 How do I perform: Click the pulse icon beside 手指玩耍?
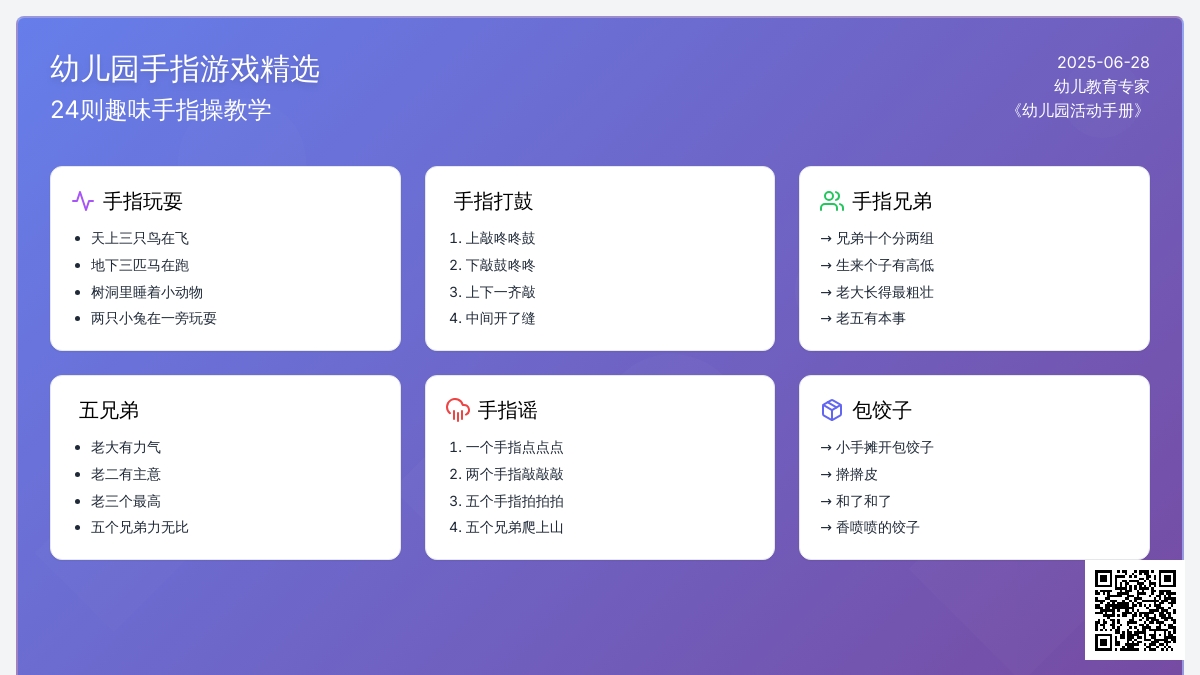tap(83, 201)
